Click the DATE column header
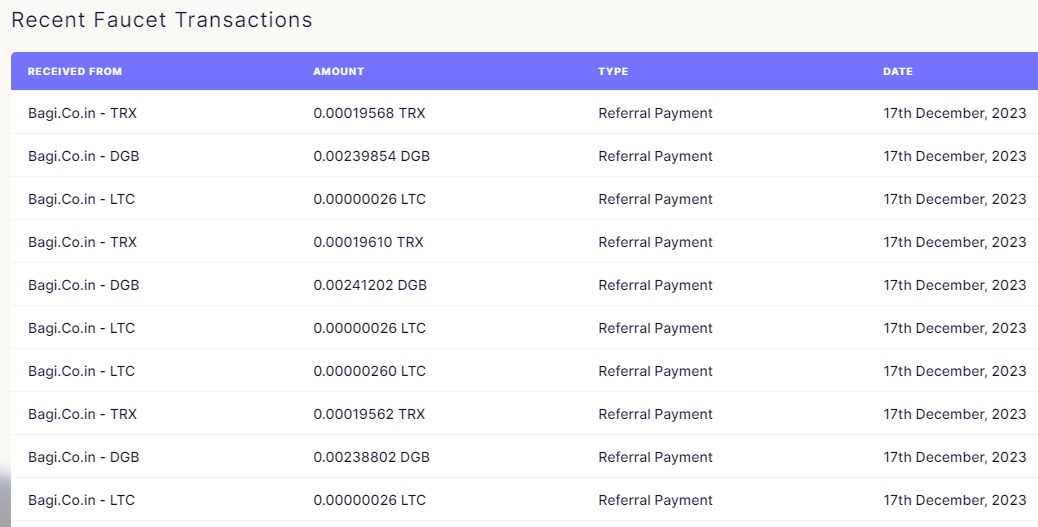This screenshot has height=527, width=1038. pos(898,72)
